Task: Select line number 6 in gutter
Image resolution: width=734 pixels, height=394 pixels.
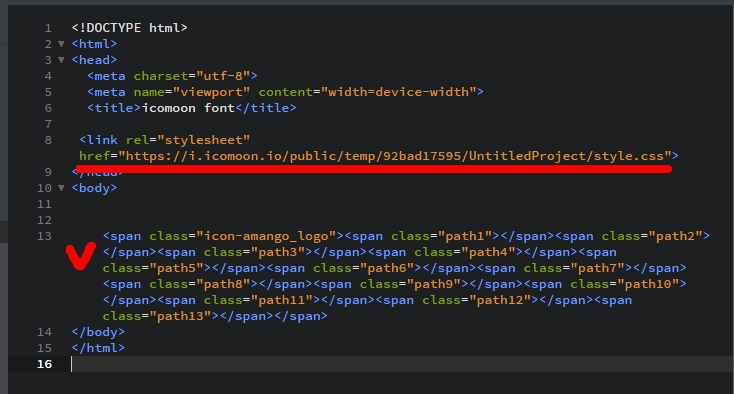Action: point(48,108)
